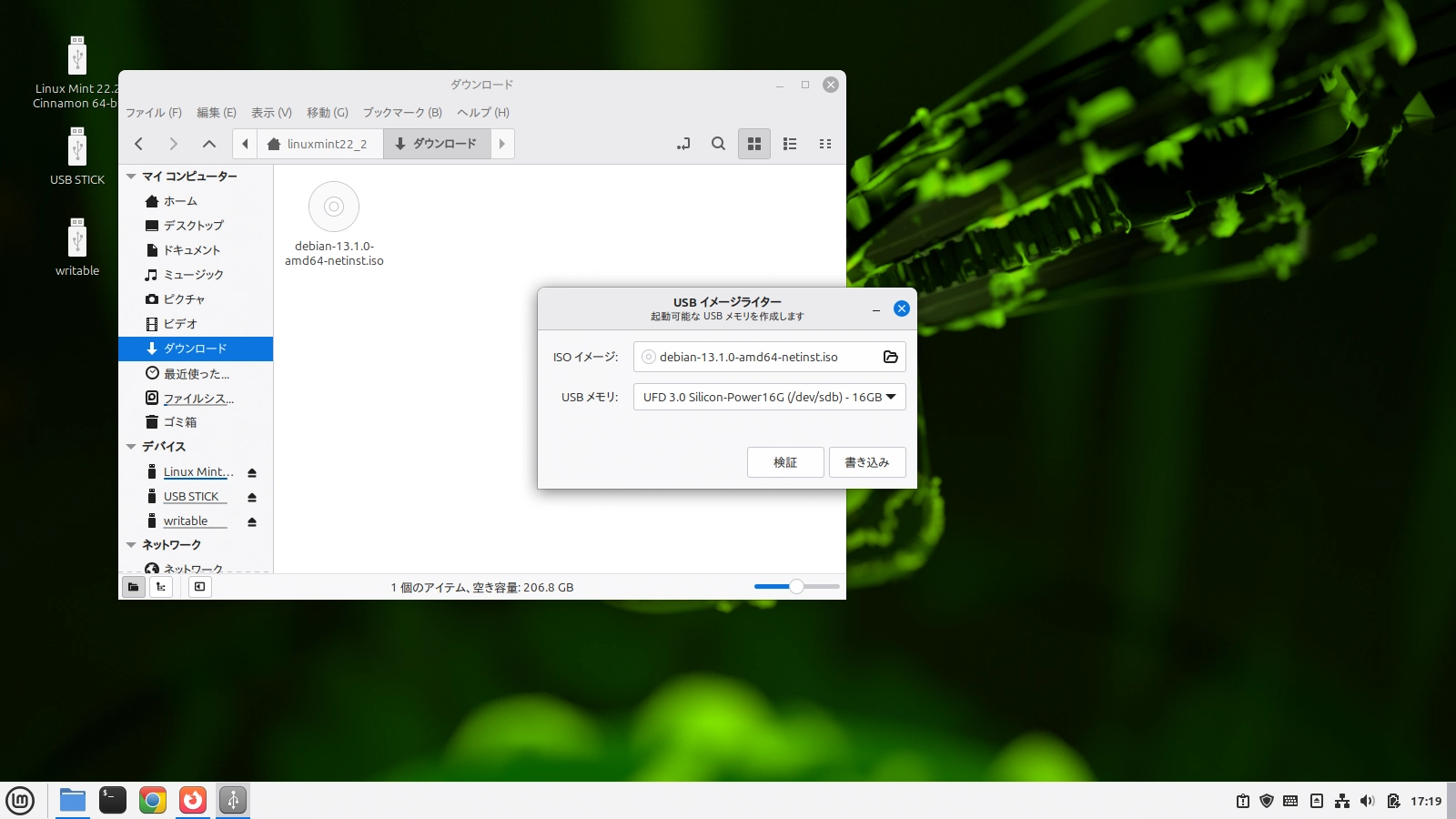Open ISO image file chooser folder icon

point(890,357)
